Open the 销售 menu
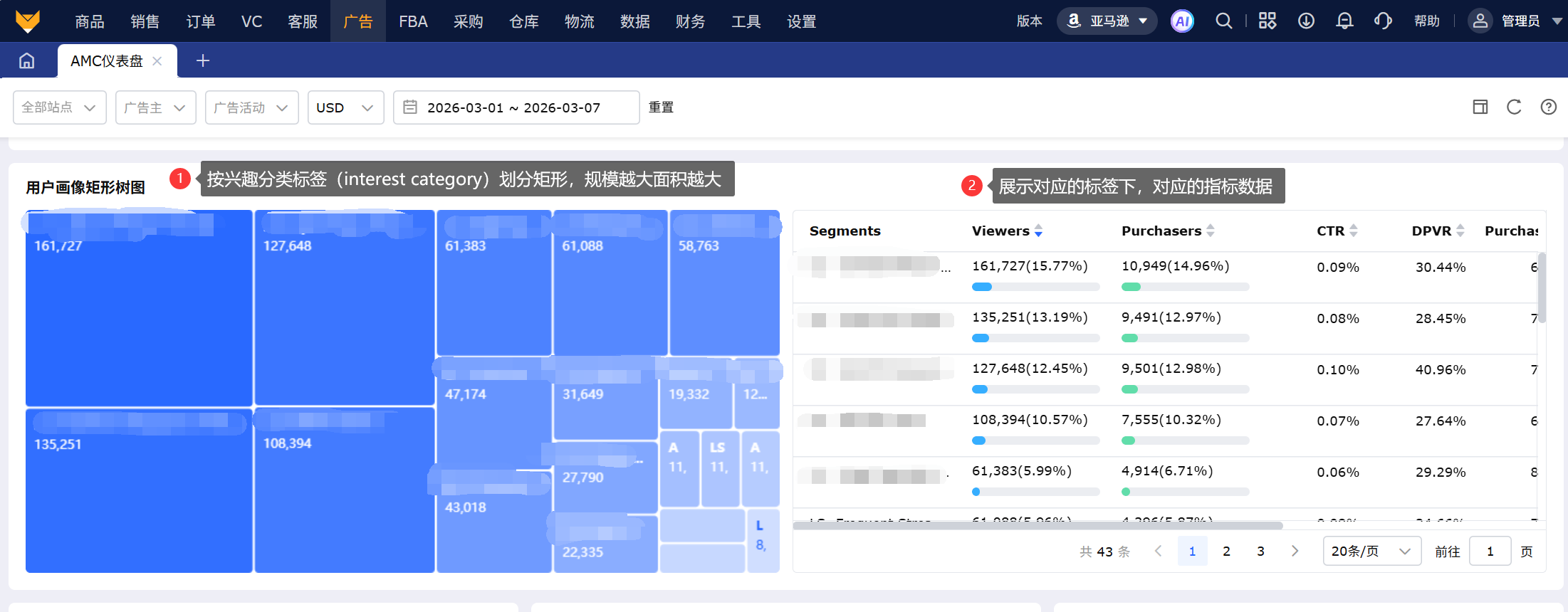This screenshot has width=1568, height=612. click(145, 21)
